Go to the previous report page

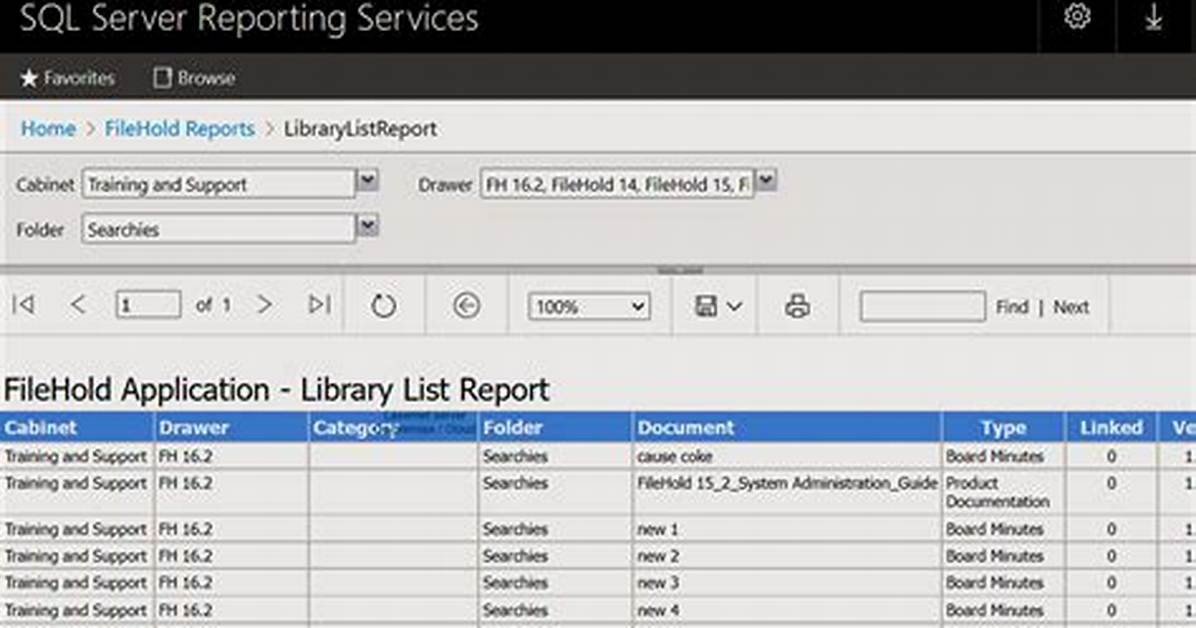[x=77, y=305]
